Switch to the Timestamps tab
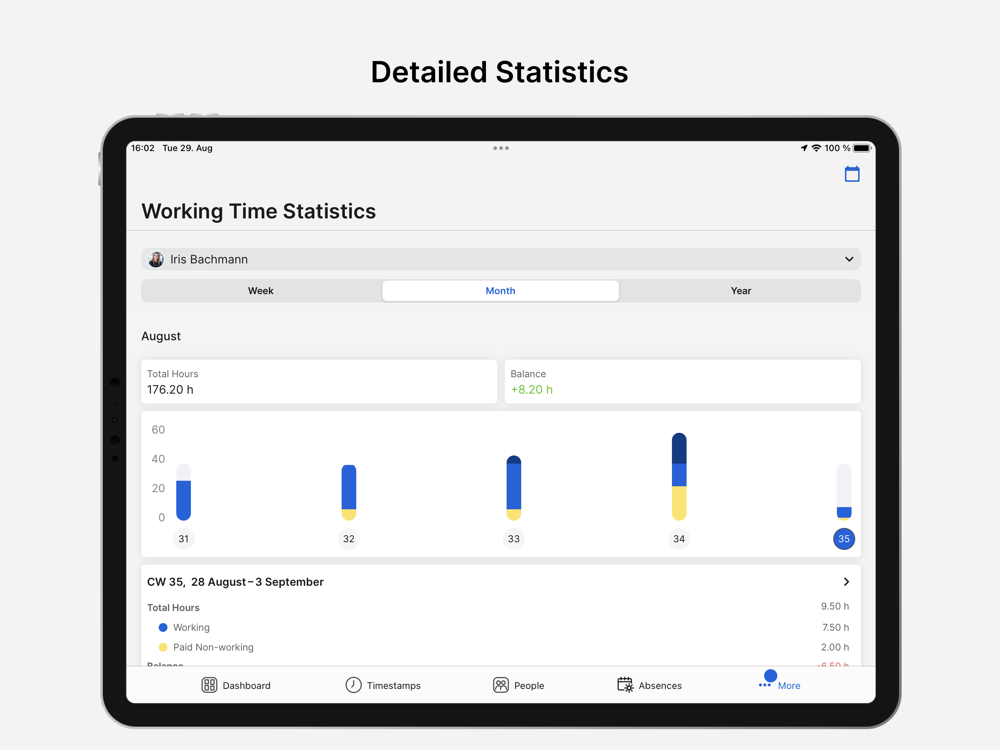Image resolution: width=1000 pixels, height=750 pixels. (383, 685)
